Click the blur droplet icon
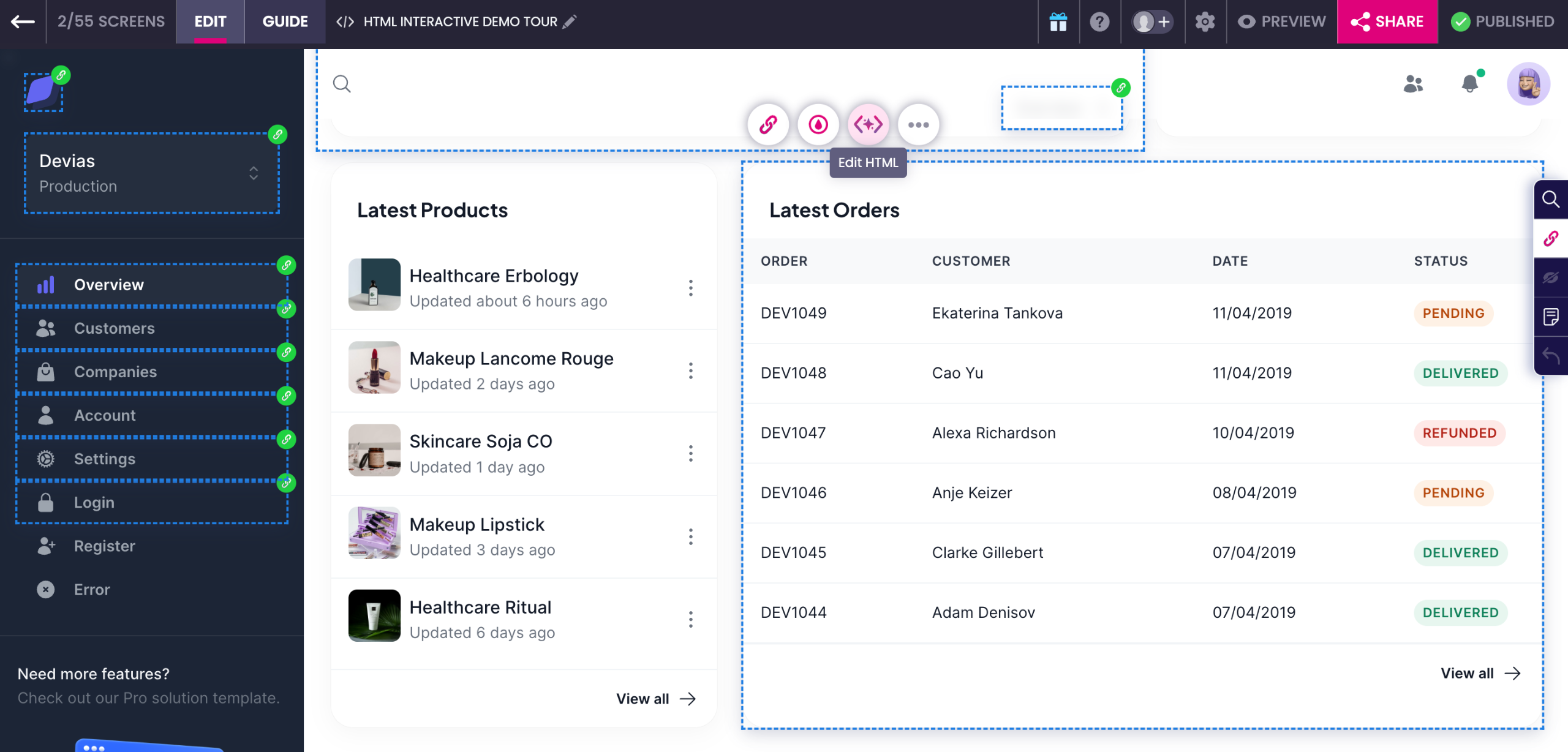1568x752 pixels. [x=818, y=125]
